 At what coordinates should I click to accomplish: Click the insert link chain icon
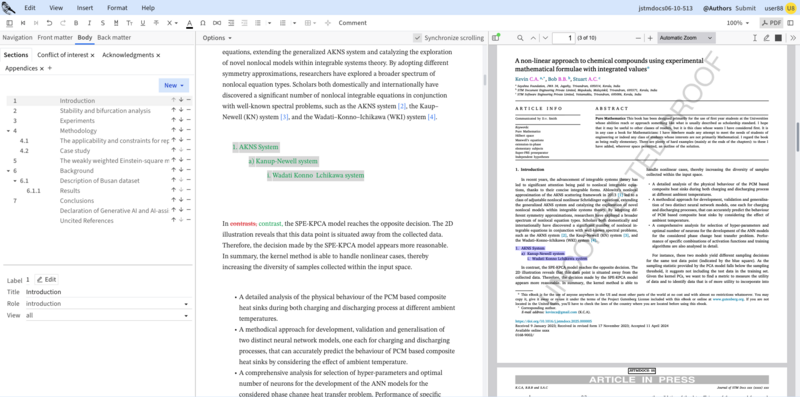pos(217,23)
